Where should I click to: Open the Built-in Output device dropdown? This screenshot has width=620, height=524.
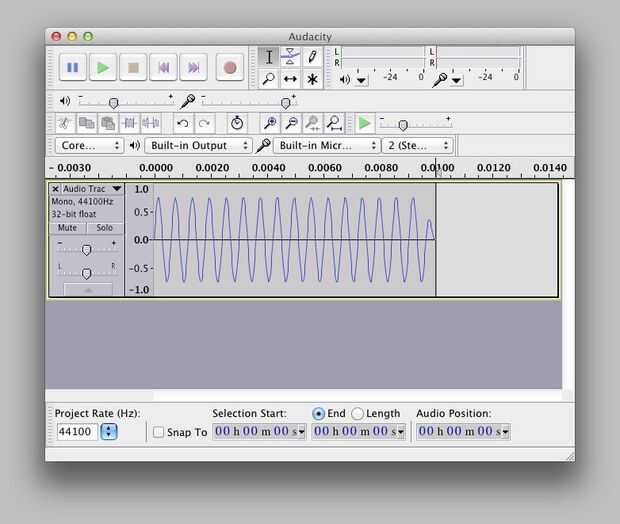click(x=198, y=146)
